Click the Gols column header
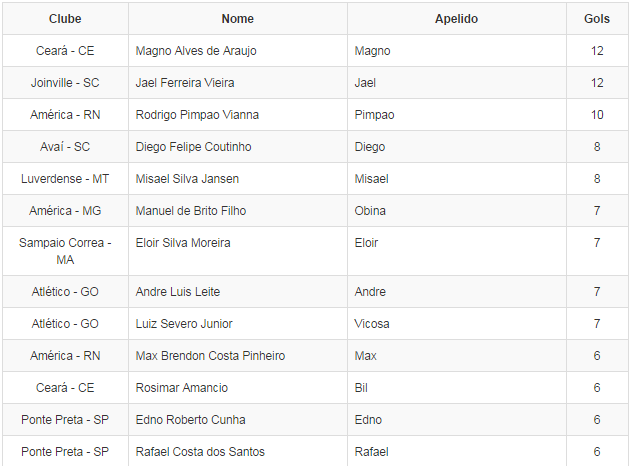 [597, 19]
